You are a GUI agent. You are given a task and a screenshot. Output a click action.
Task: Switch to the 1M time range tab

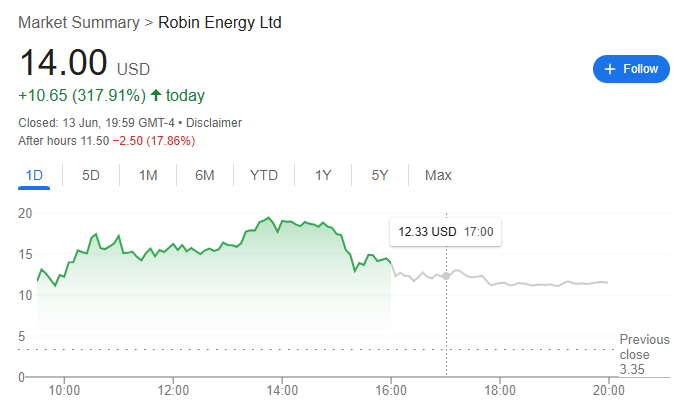coord(148,175)
